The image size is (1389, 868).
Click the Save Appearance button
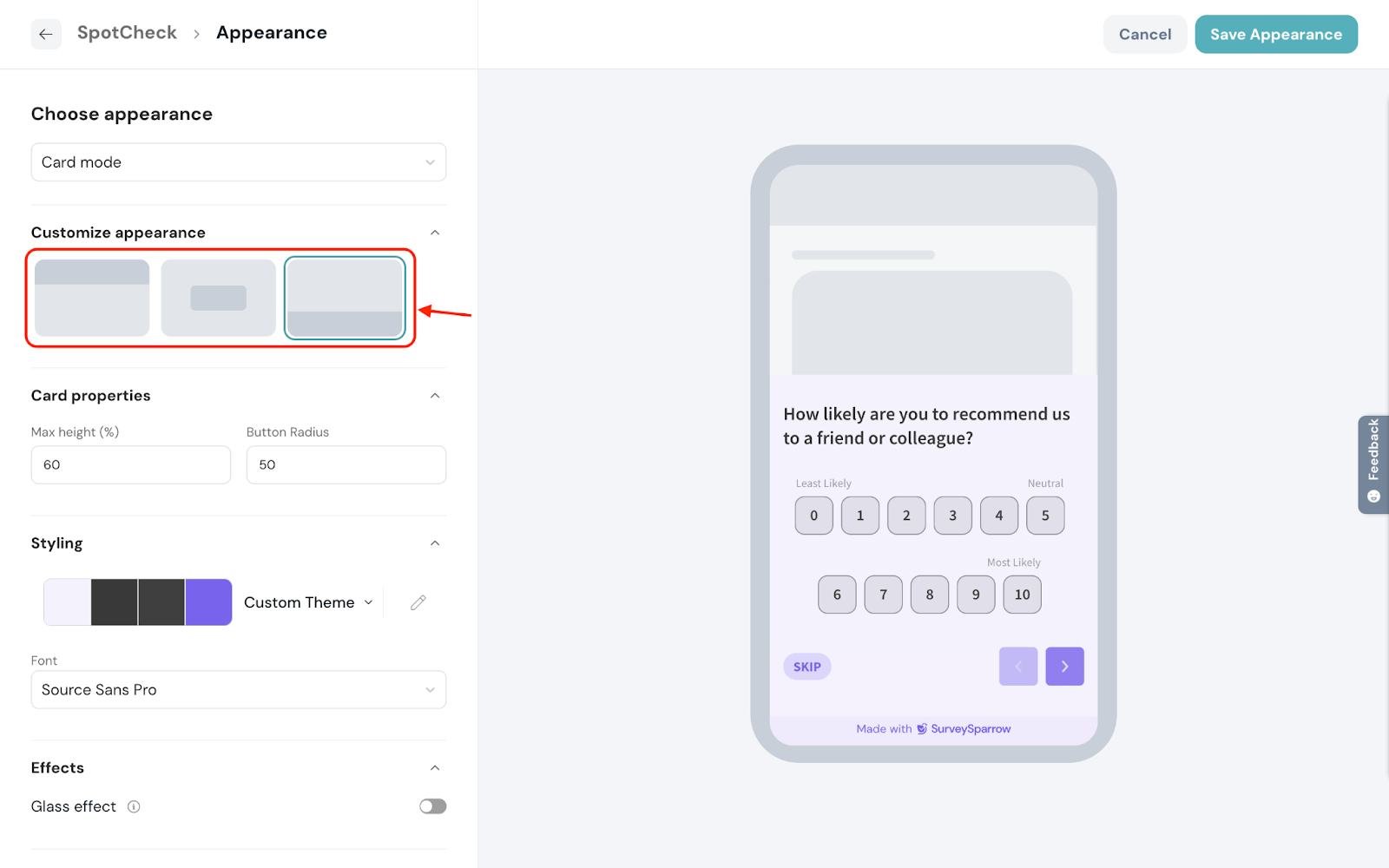1275,35
